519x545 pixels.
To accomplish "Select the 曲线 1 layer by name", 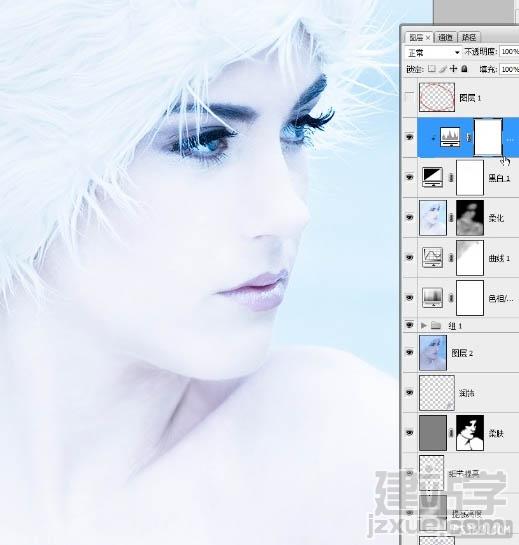I will [499, 258].
